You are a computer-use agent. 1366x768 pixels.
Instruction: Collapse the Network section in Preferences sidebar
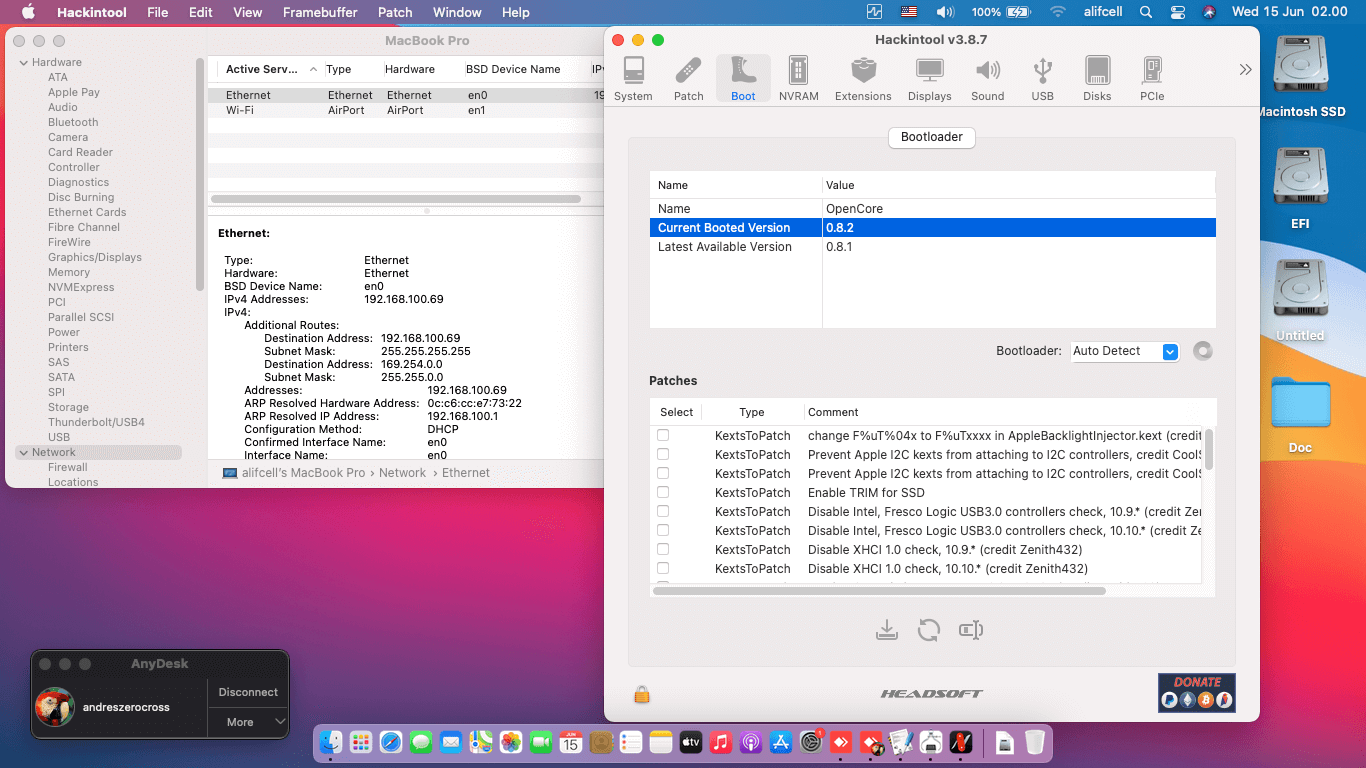point(22,452)
